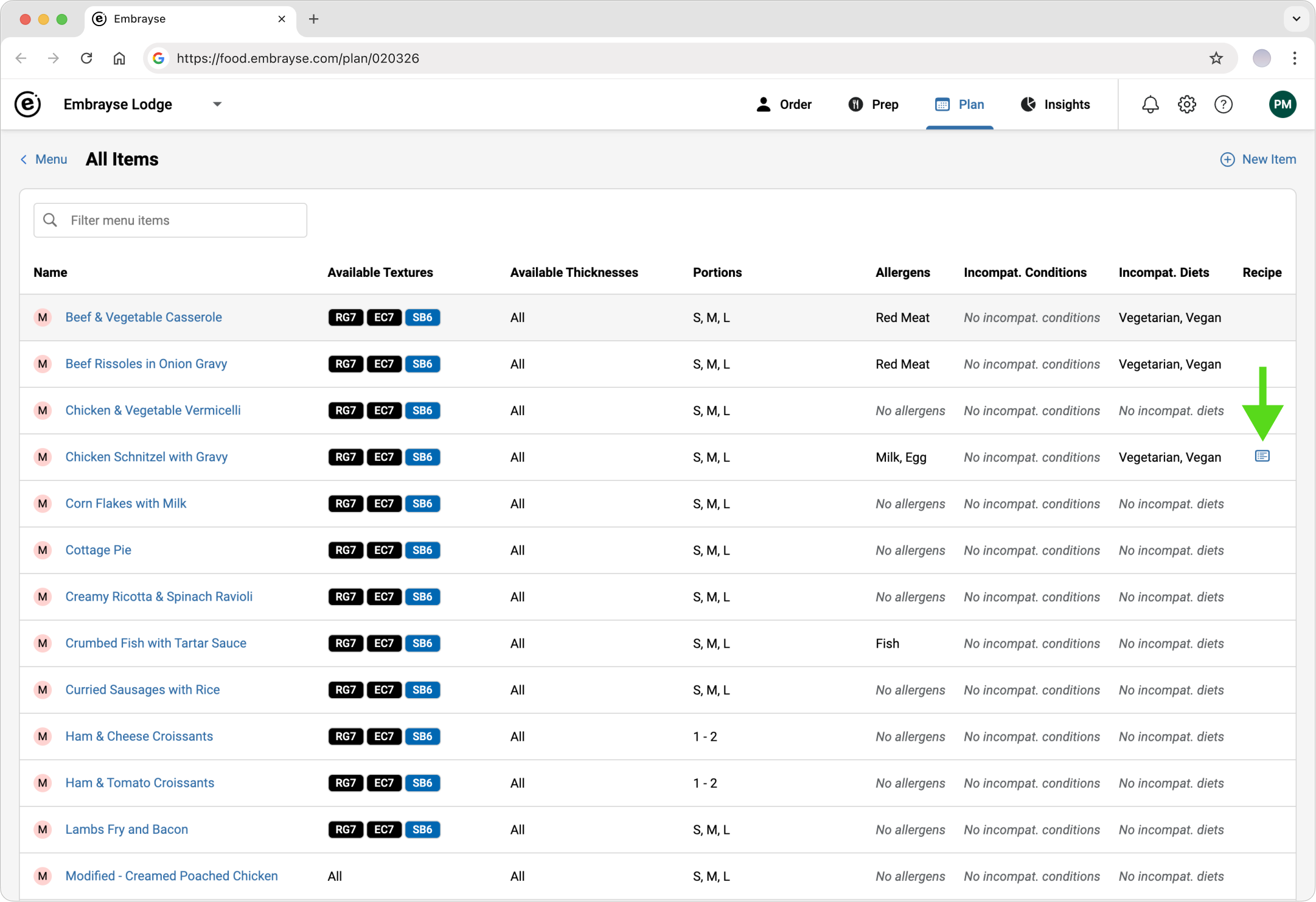Expand the Embrayse Lodge site dropdown
The height and width of the screenshot is (902, 1316).
tap(217, 105)
